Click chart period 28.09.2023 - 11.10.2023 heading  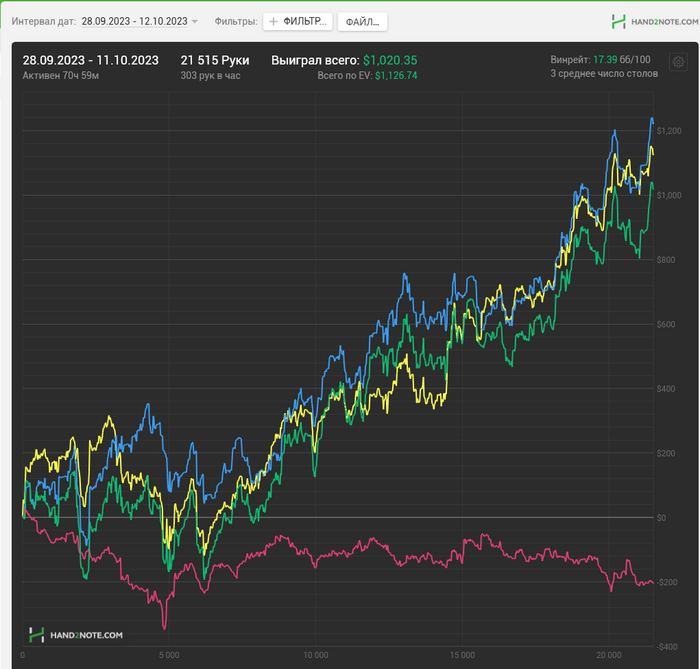point(91,60)
